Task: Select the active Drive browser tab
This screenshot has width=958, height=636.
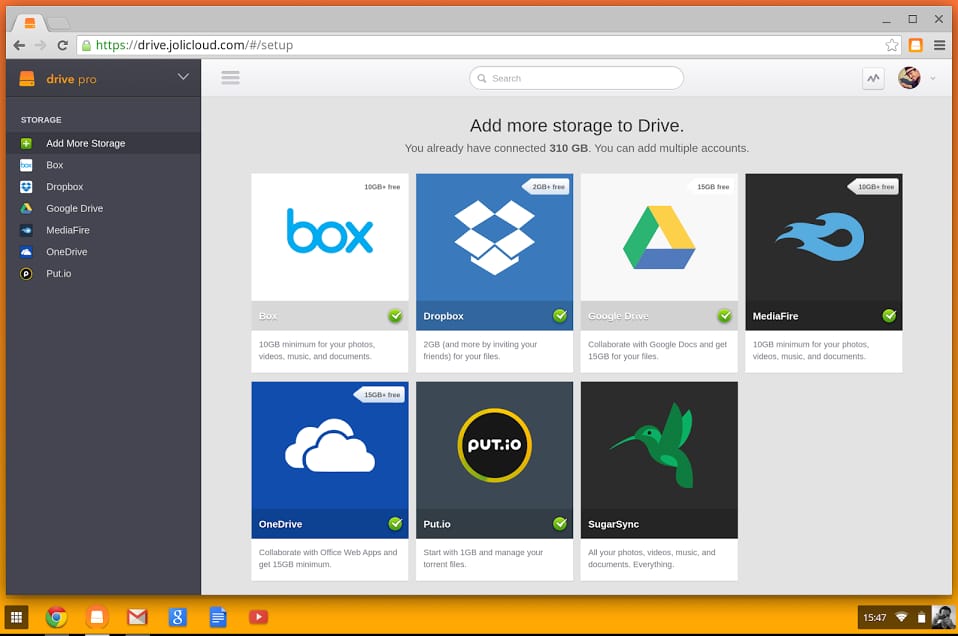Action: pyautogui.click(x=29, y=23)
